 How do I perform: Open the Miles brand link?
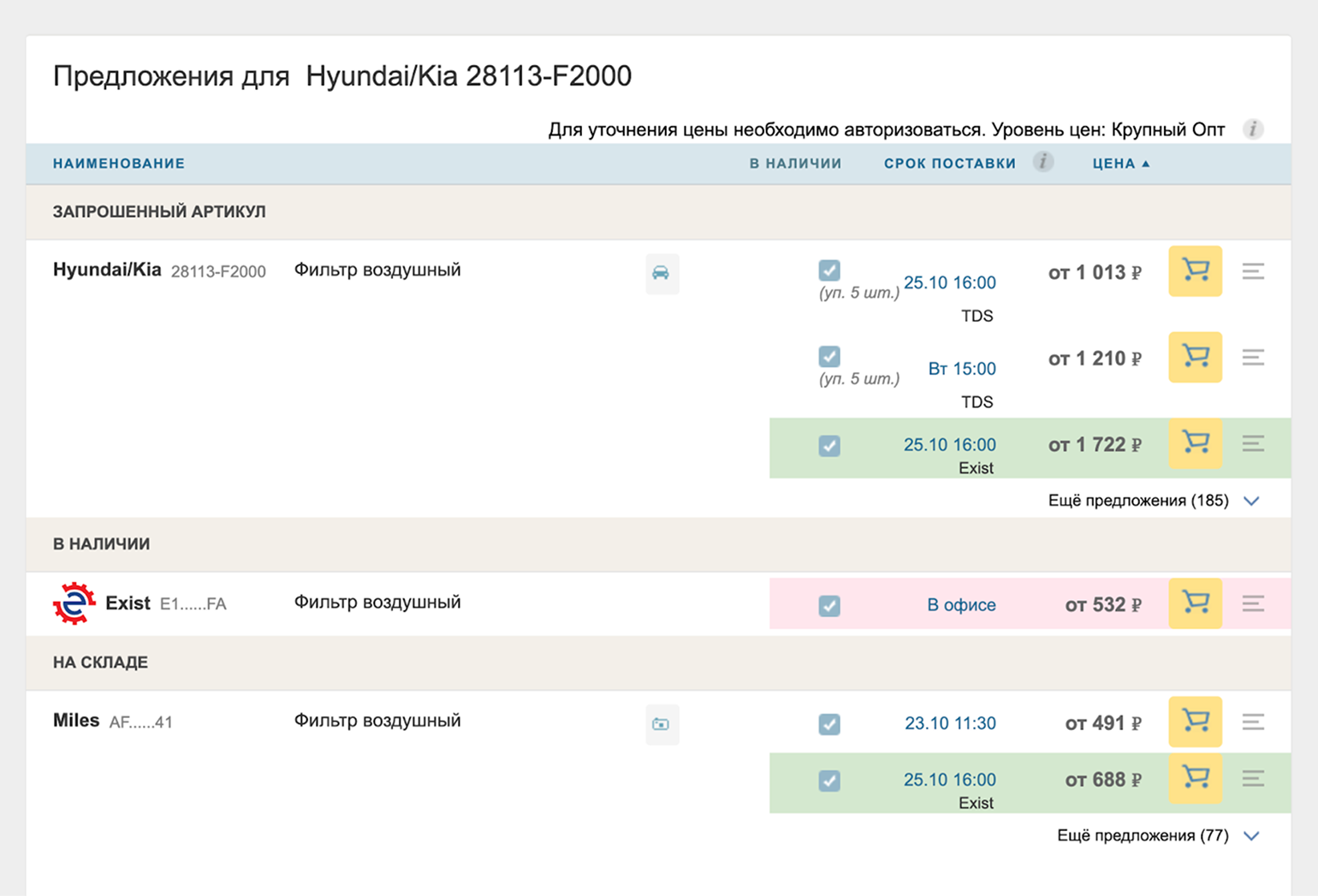(76, 721)
